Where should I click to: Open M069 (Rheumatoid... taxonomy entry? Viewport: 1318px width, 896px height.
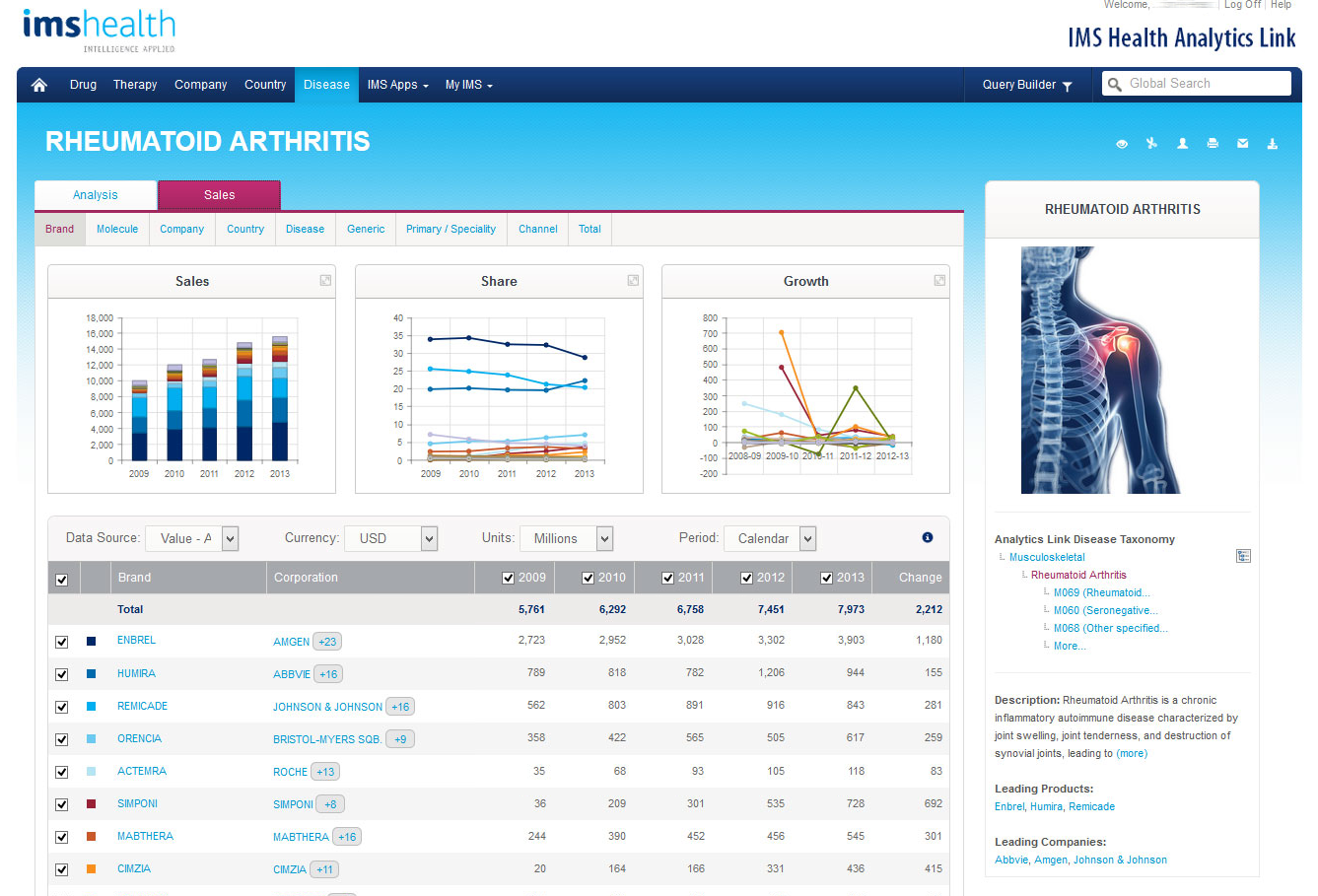tap(1101, 592)
